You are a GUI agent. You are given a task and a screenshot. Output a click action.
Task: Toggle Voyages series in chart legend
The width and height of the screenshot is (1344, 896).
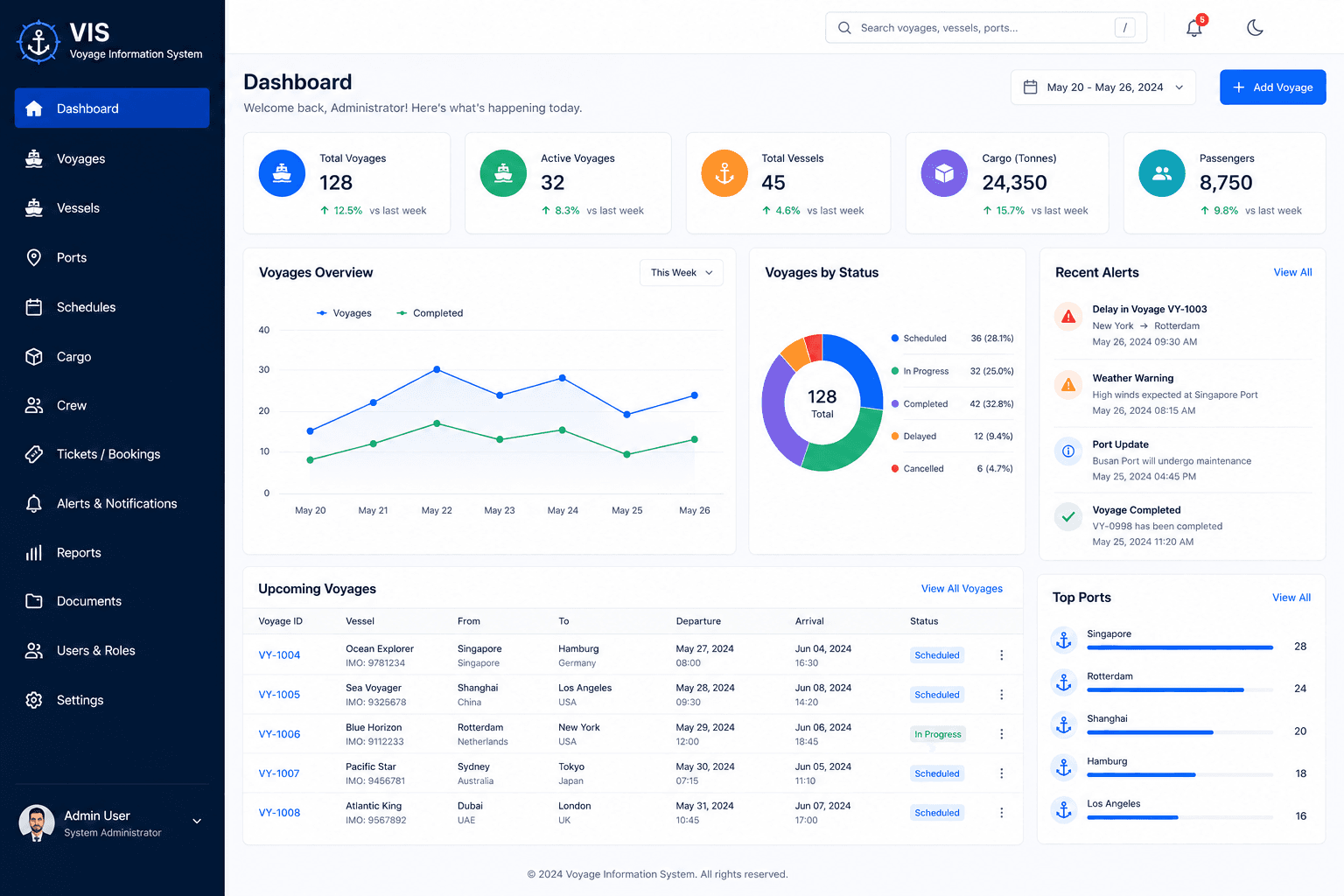tap(344, 313)
